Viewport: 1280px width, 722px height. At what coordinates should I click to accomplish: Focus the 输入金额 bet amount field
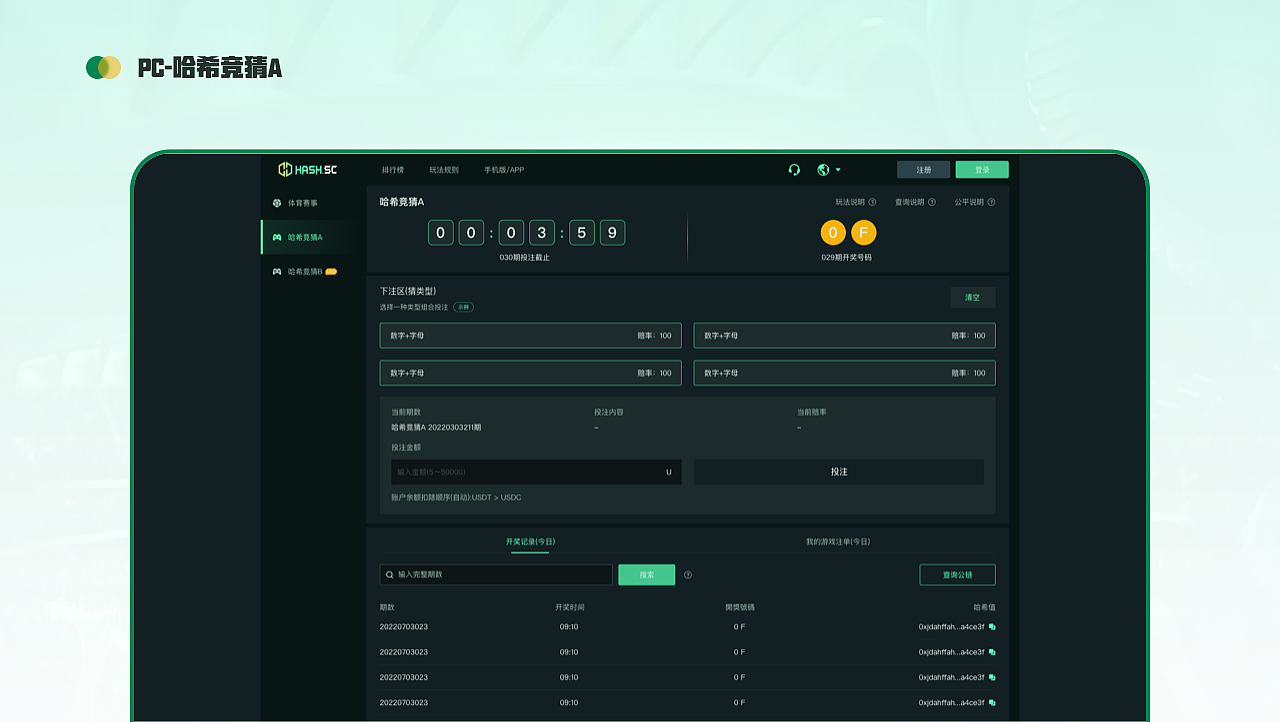[536, 472]
